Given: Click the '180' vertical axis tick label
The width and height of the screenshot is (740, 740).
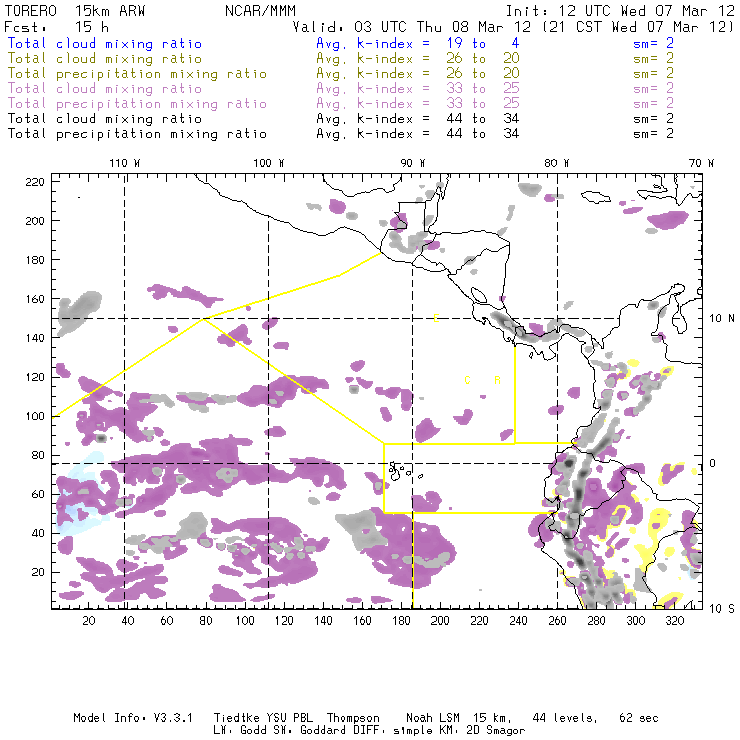Looking at the screenshot, I should click(34, 260).
